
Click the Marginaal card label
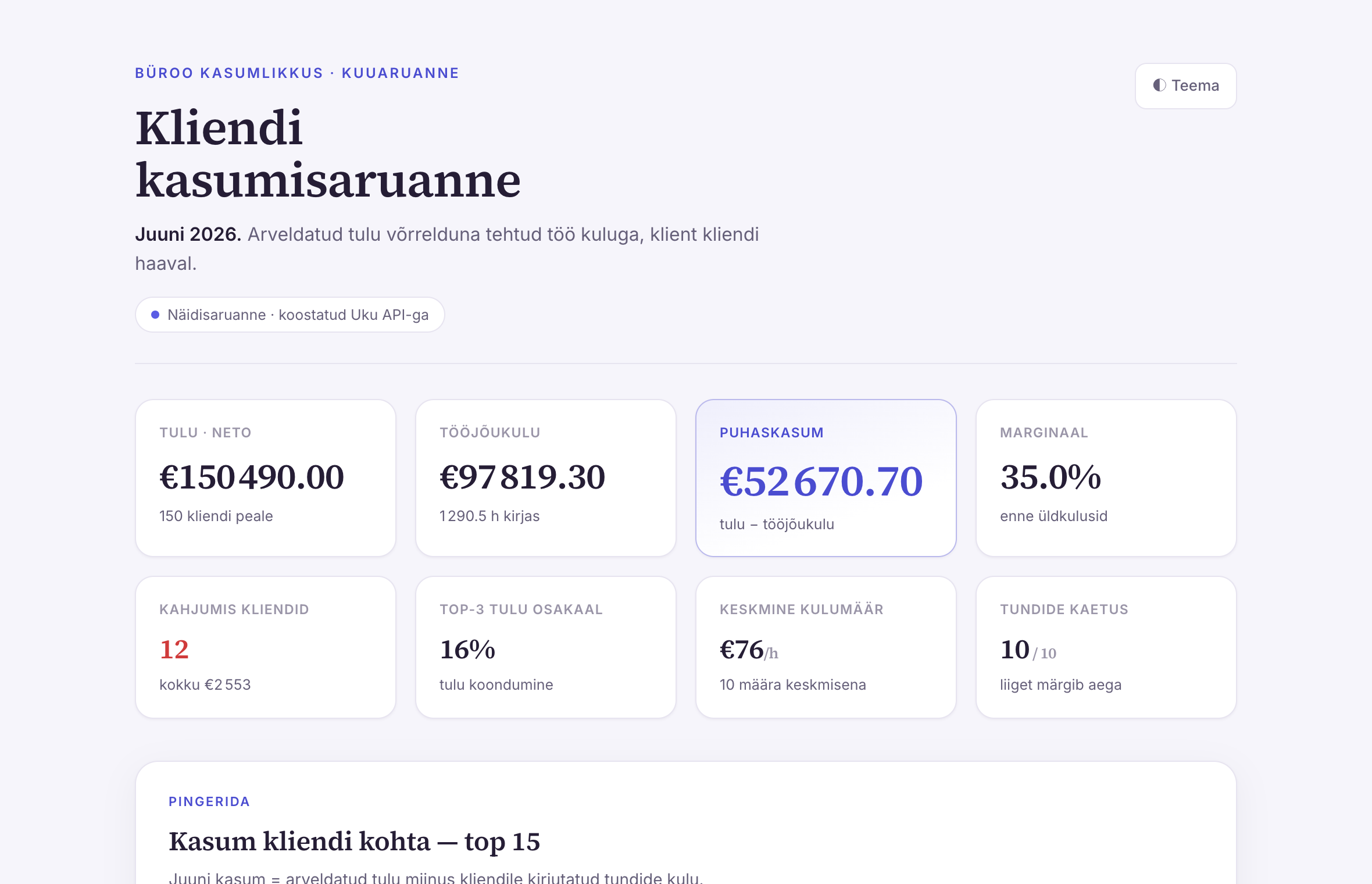point(1044,433)
